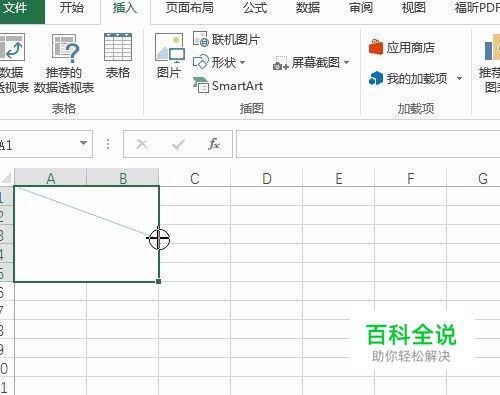Viewport: 500px width, 395px height.
Task: Go to the 审阅 tab
Action: pos(361,8)
